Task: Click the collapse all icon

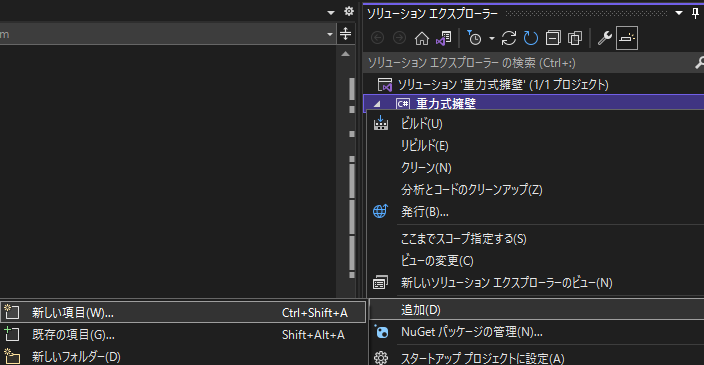Action: click(x=553, y=39)
